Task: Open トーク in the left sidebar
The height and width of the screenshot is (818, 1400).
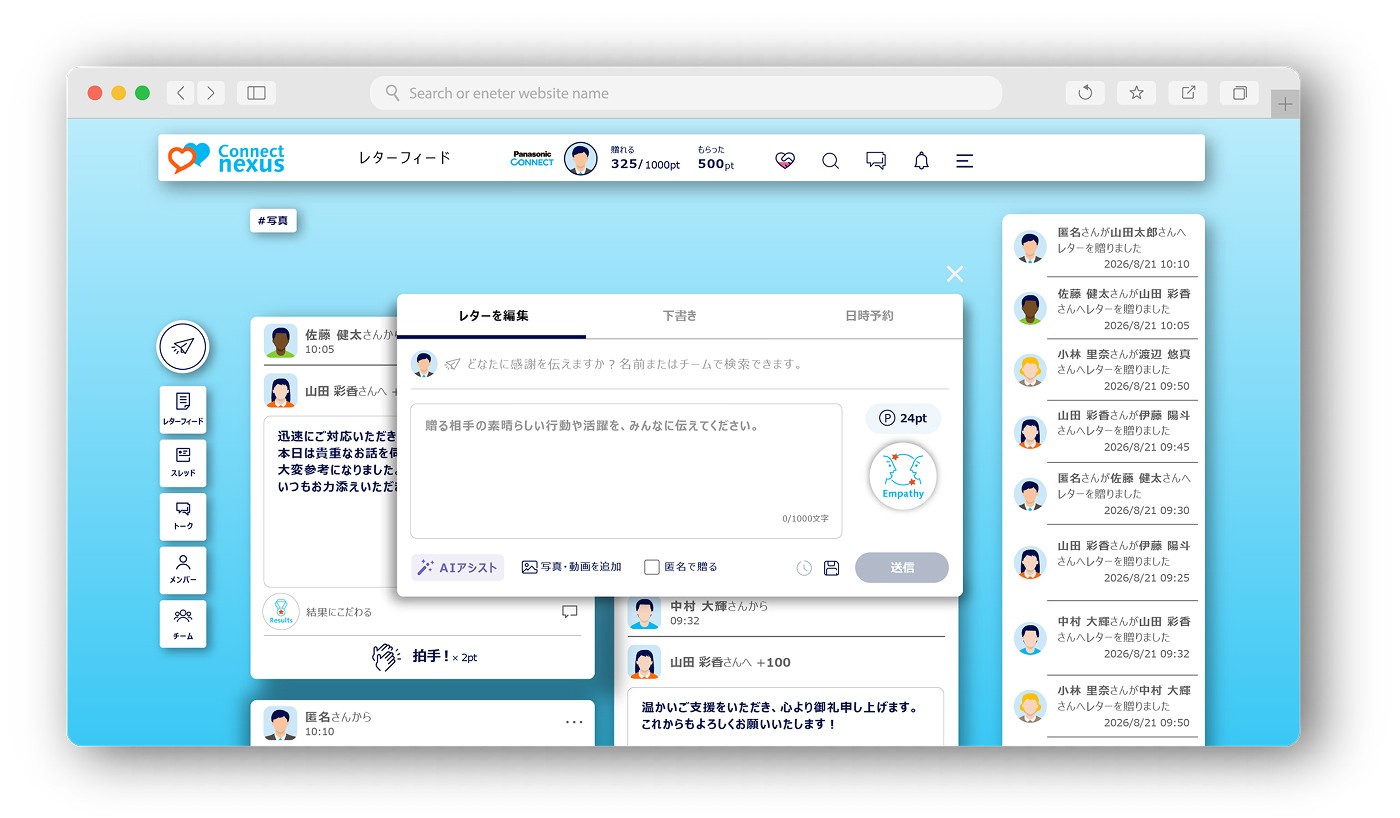Action: [183, 516]
